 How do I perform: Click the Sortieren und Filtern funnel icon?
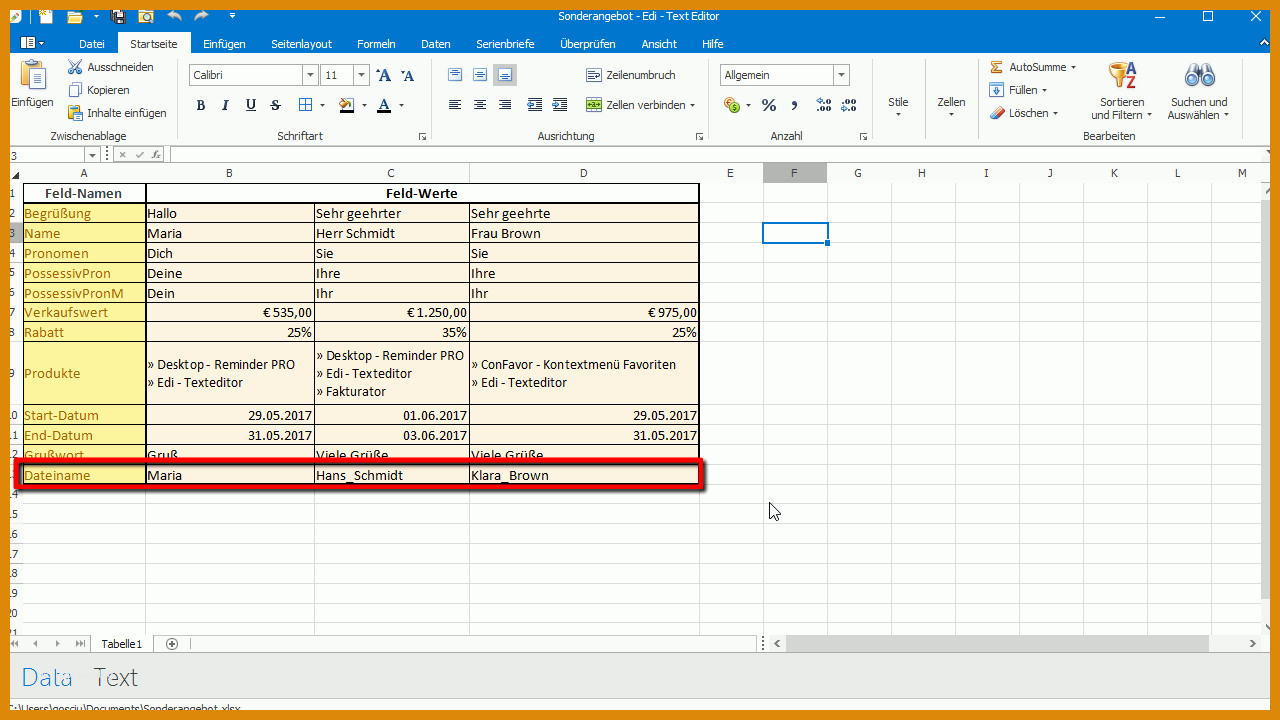1122,76
